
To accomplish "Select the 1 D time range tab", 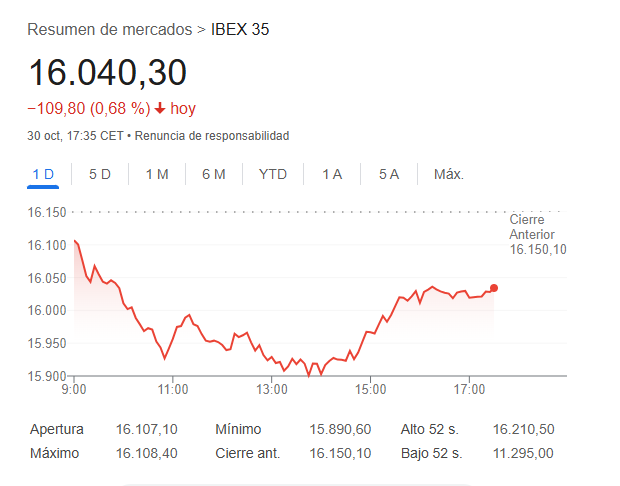I will (43, 174).
